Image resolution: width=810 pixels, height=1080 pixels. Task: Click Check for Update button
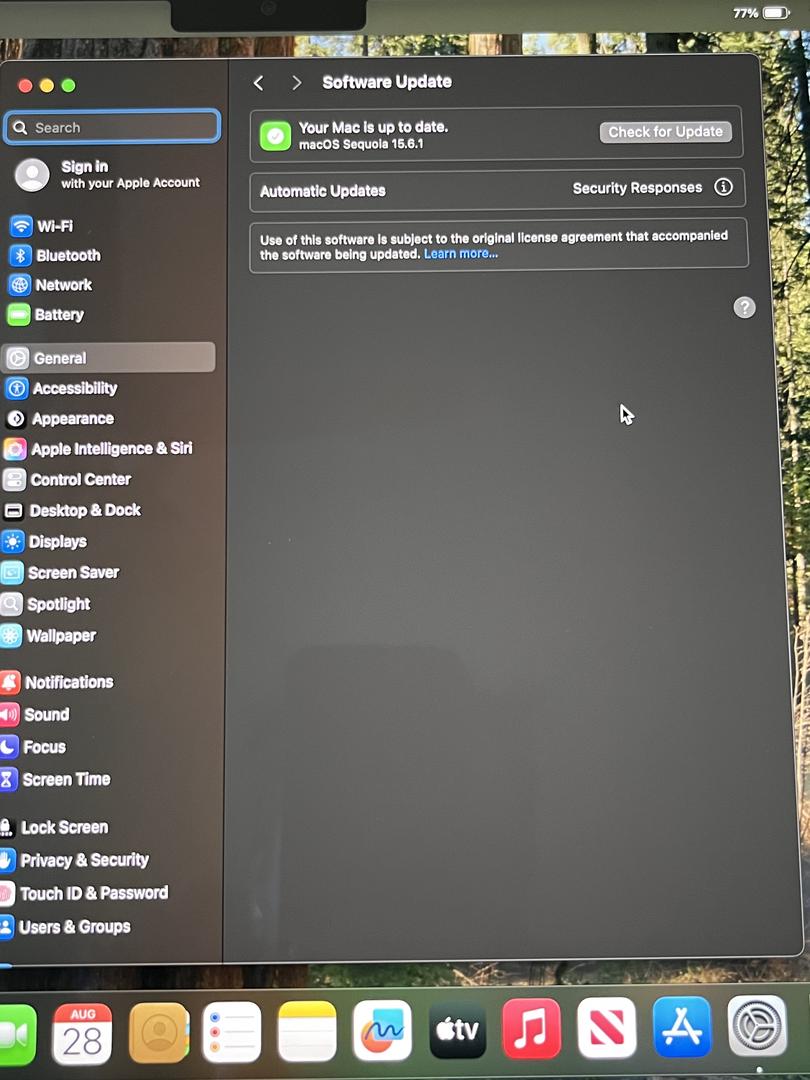click(665, 132)
